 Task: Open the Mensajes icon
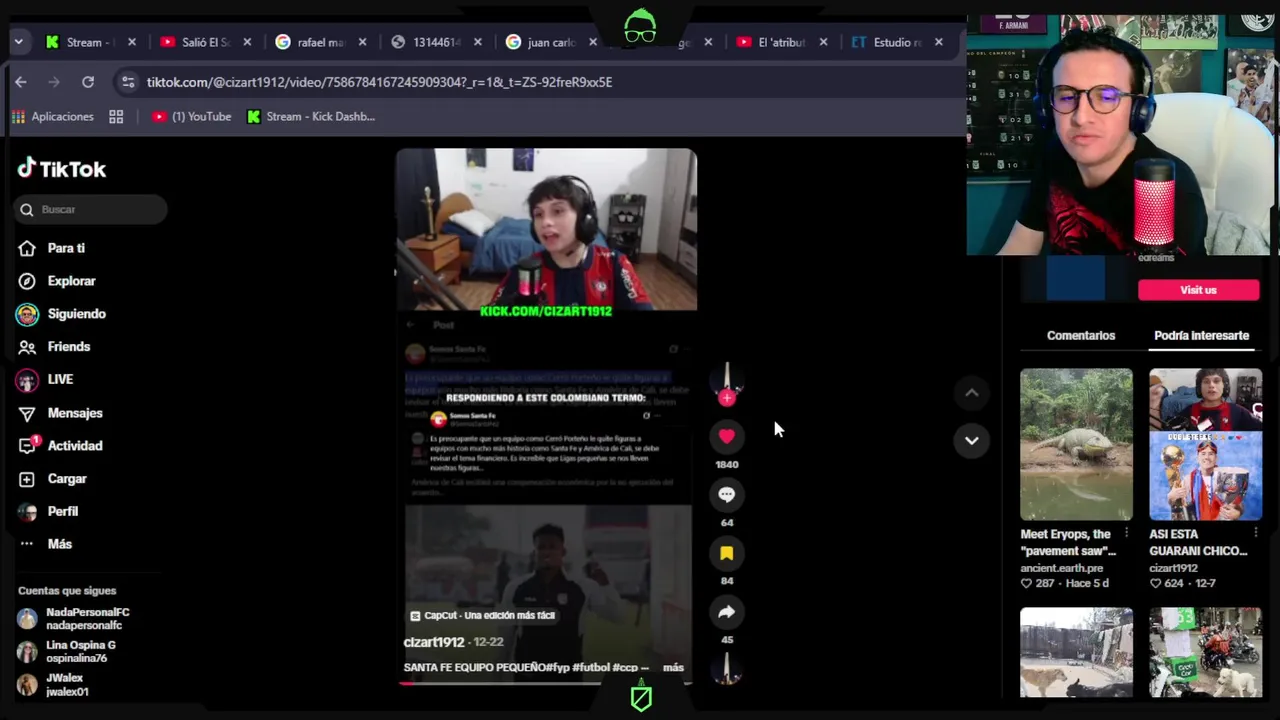[27, 413]
